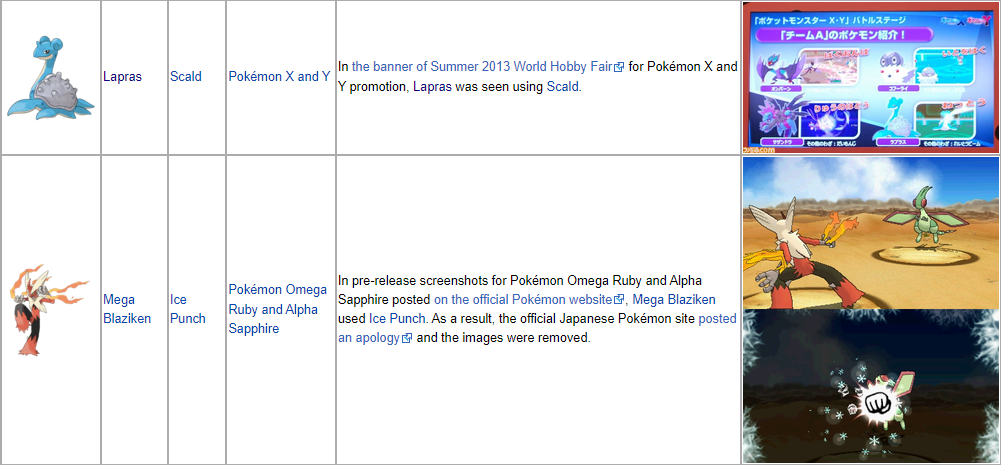Follow the banner of Summer 2013 World Hobby Fair link
Viewport: 1001px width, 465px height.
click(x=482, y=67)
